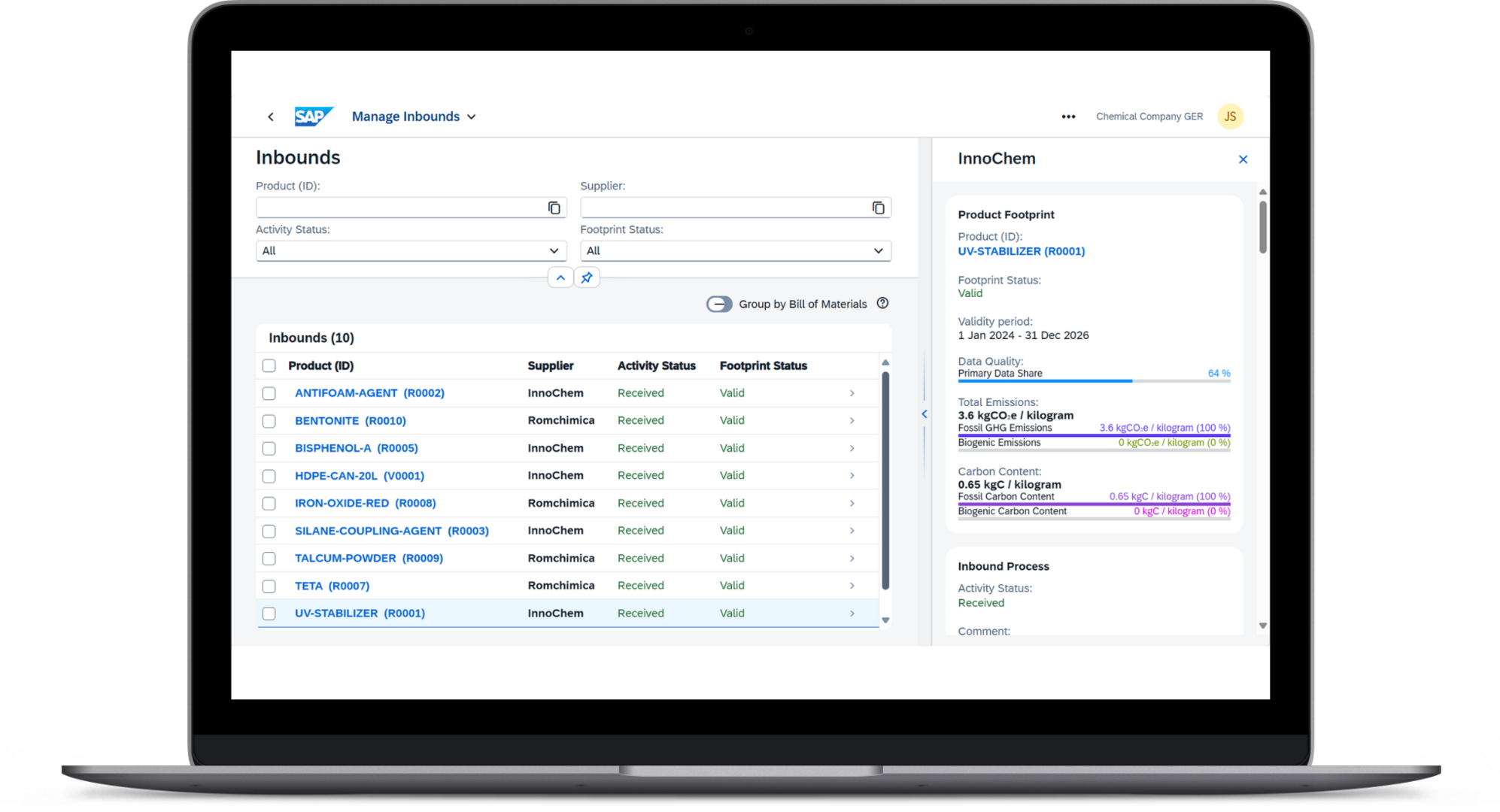Image resolution: width=1500 pixels, height=812 pixels.
Task: Click the Romchimica supplier cell for TETA
Action: tap(560, 586)
